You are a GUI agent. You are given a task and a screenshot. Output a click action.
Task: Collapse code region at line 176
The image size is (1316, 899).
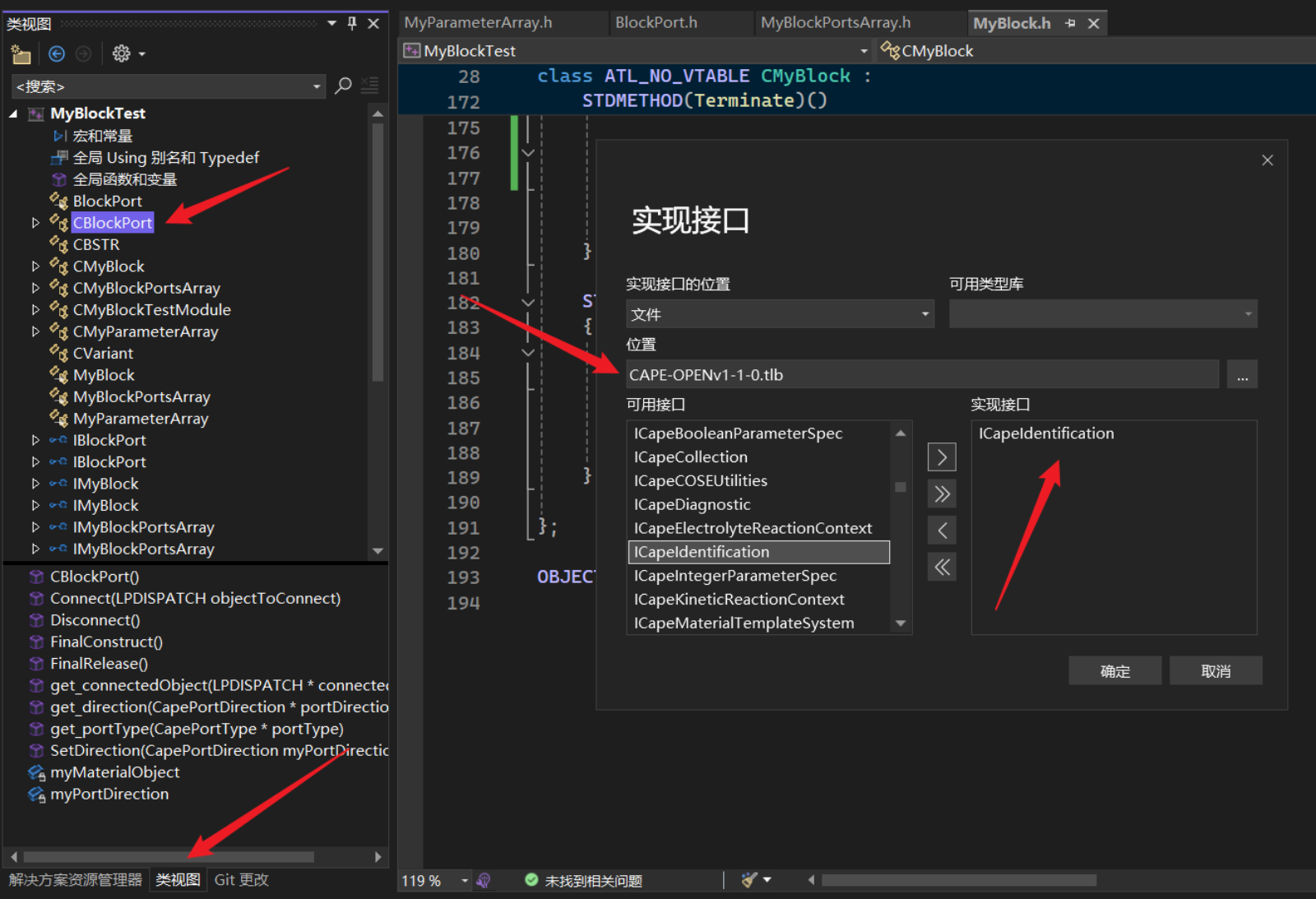[x=528, y=153]
